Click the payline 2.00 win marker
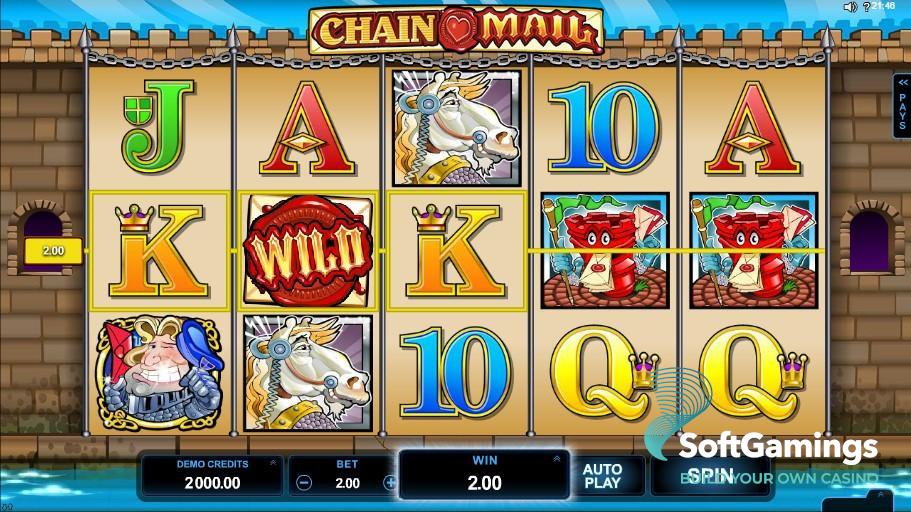 53,250
